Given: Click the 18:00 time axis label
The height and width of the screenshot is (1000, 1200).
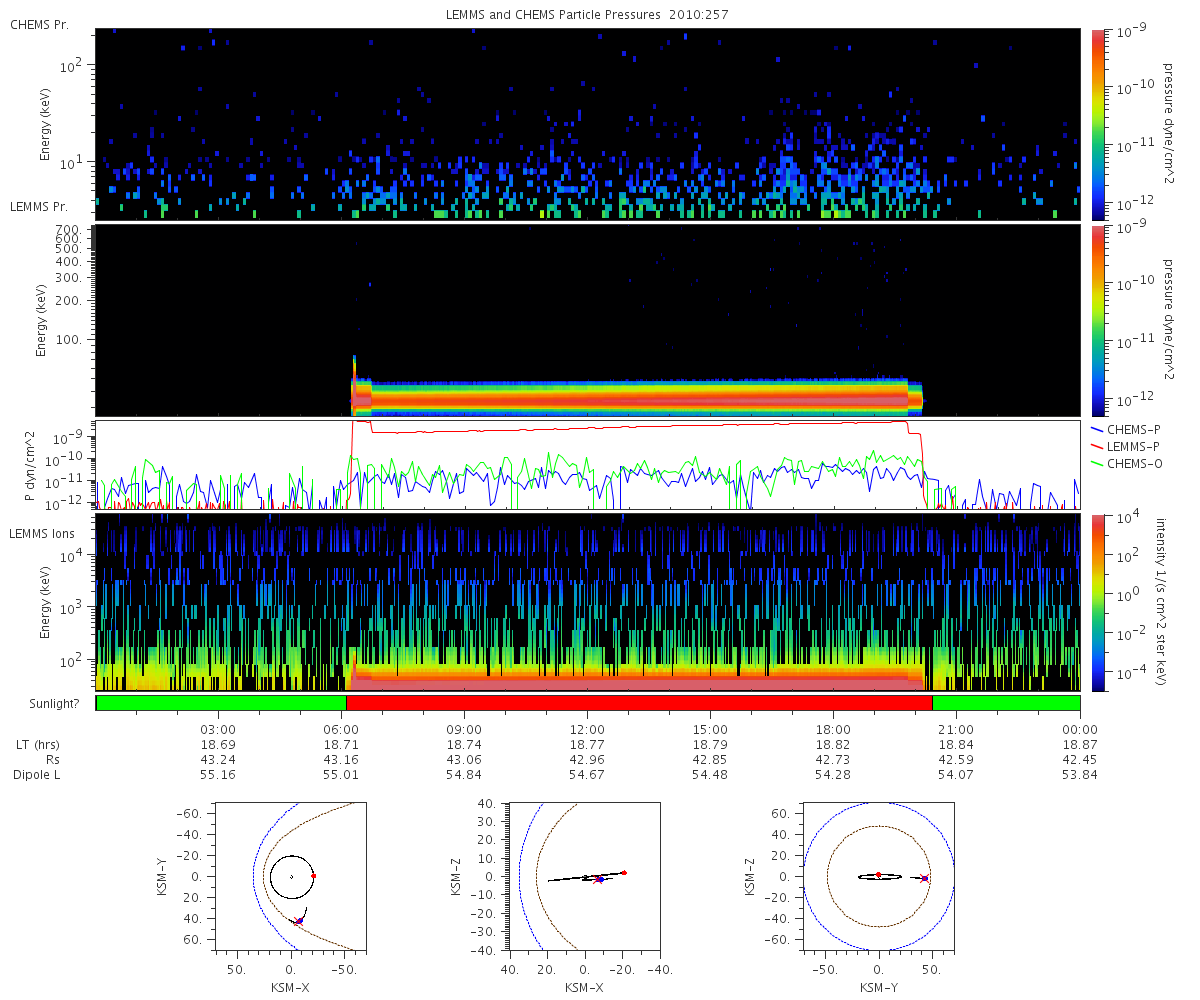Looking at the screenshot, I should (x=833, y=729).
